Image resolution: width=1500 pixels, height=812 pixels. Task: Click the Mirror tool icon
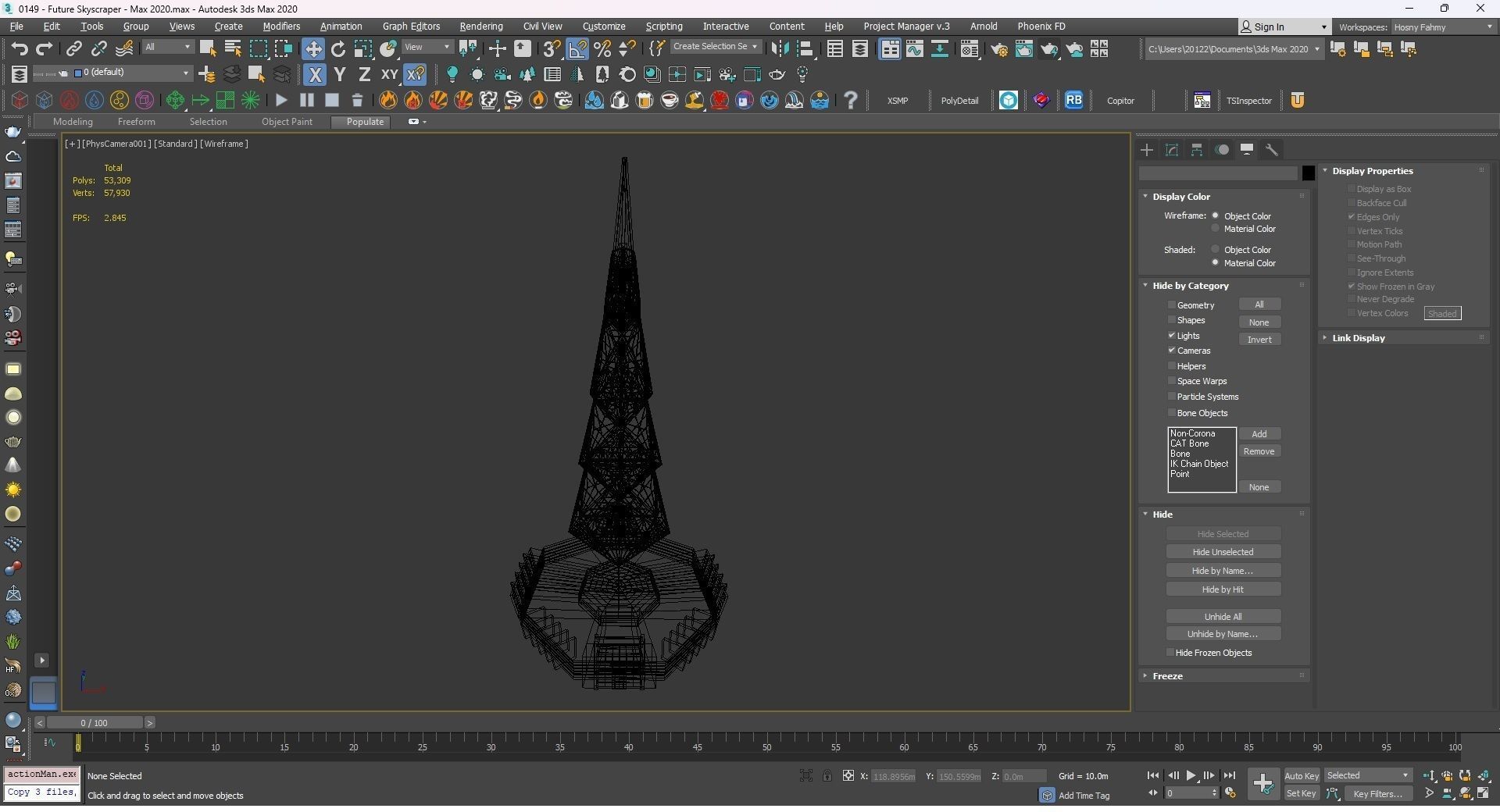[x=779, y=48]
